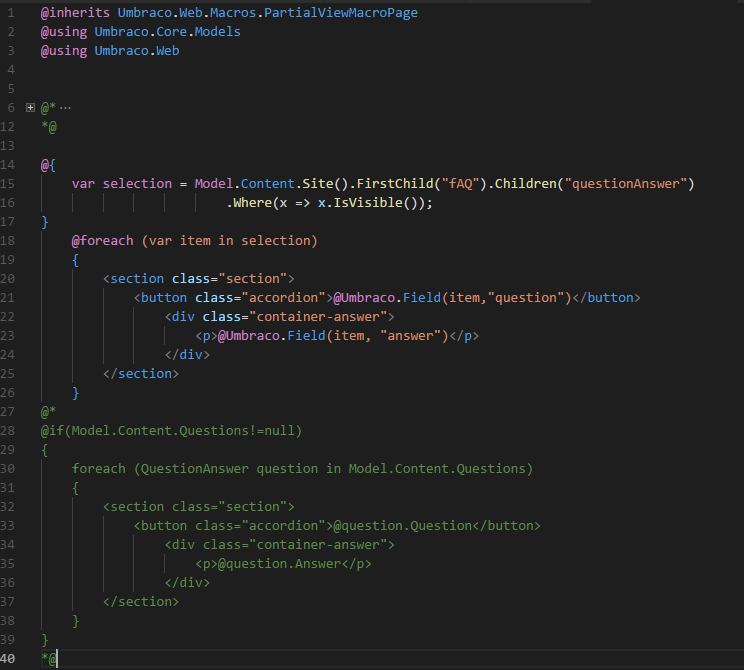Click the closing '</section>' tag on line 25
Image resolution: width=744 pixels, height=670 pixels.
pos(141,373)
